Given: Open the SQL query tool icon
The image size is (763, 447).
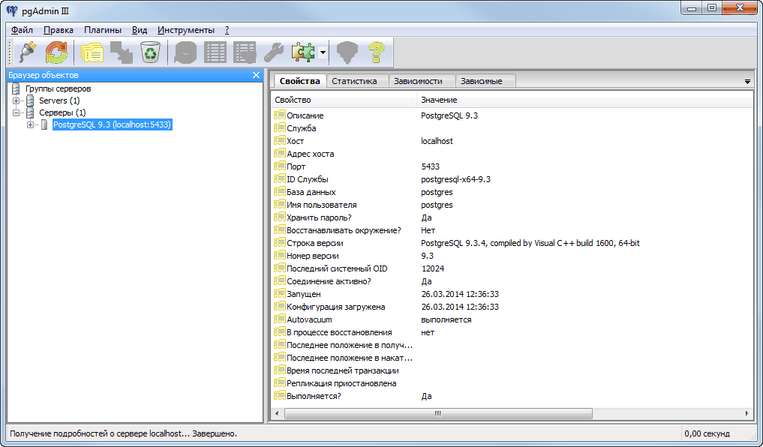Looking at the screenshot, I should pos(185,52).
